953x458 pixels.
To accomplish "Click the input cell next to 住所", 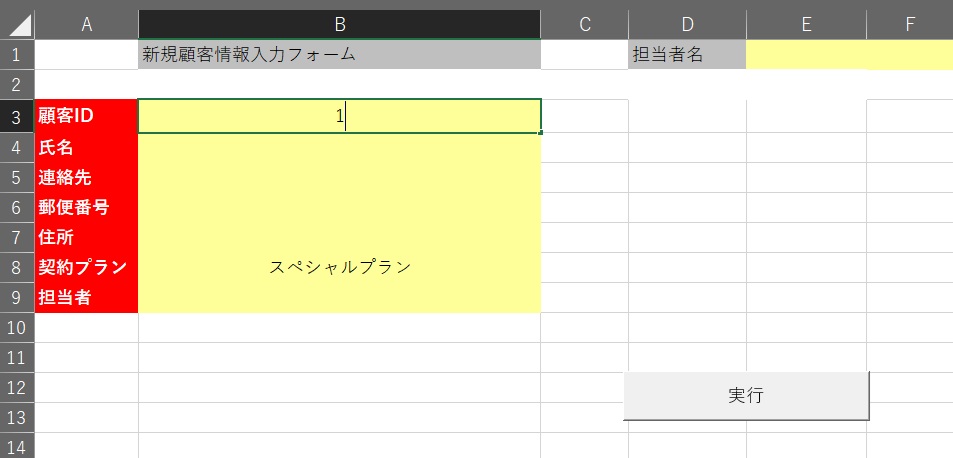I will [x=339, y=237].
